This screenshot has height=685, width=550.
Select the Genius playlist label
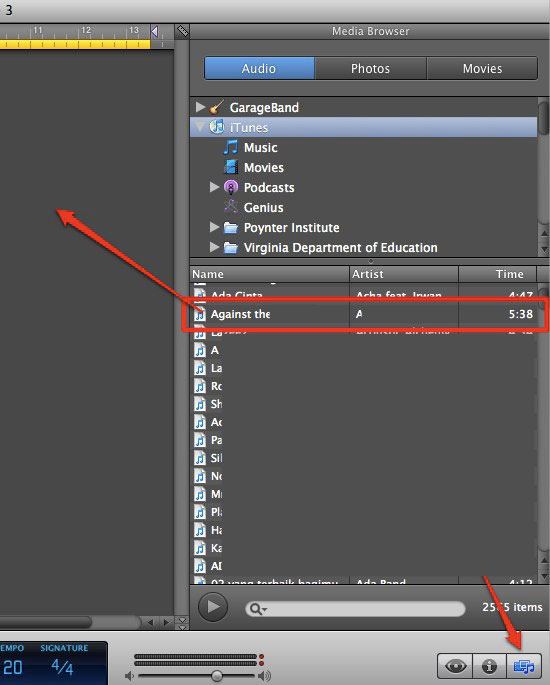pos(263,208)
